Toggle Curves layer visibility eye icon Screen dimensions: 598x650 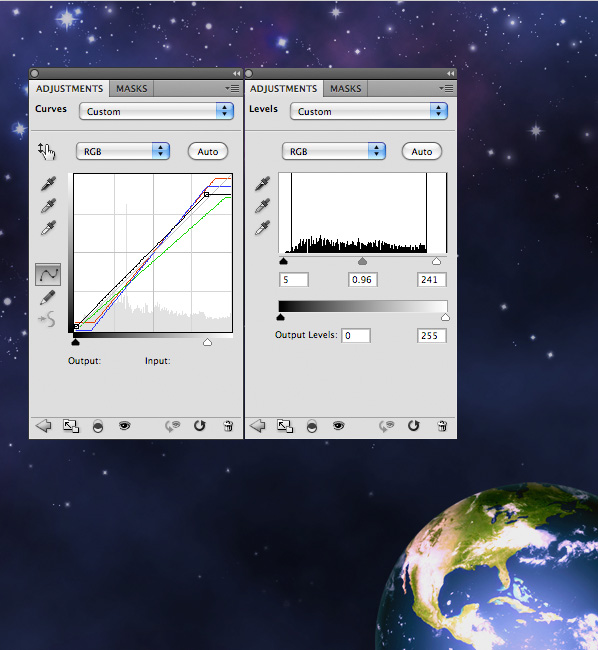124,426
